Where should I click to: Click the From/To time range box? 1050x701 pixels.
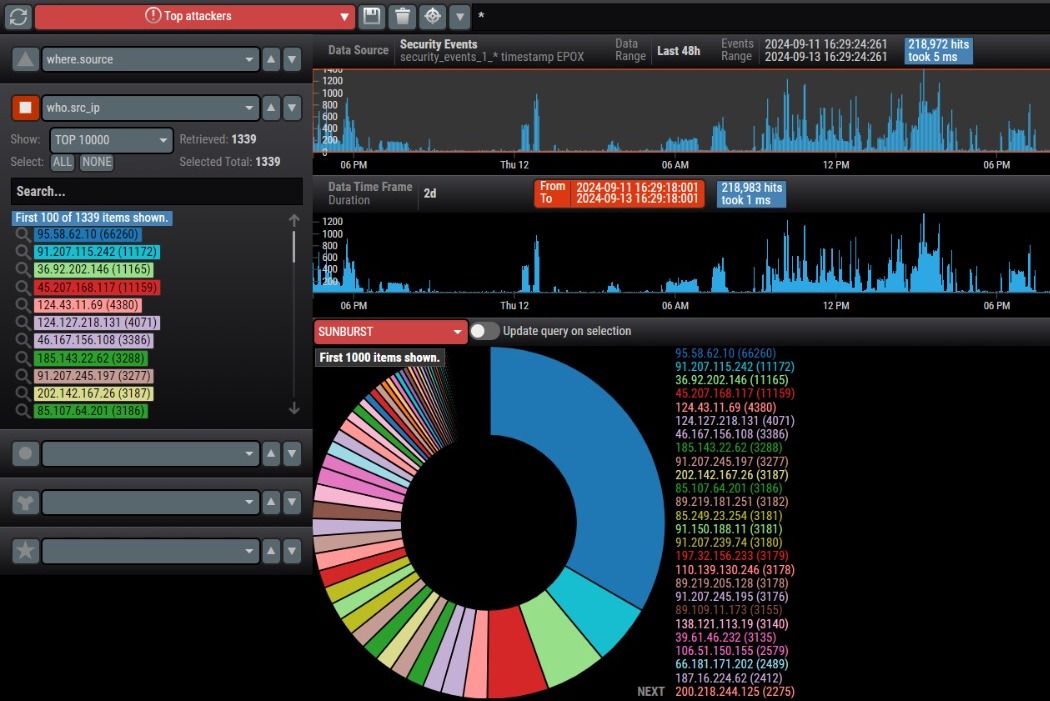[619, 193]
